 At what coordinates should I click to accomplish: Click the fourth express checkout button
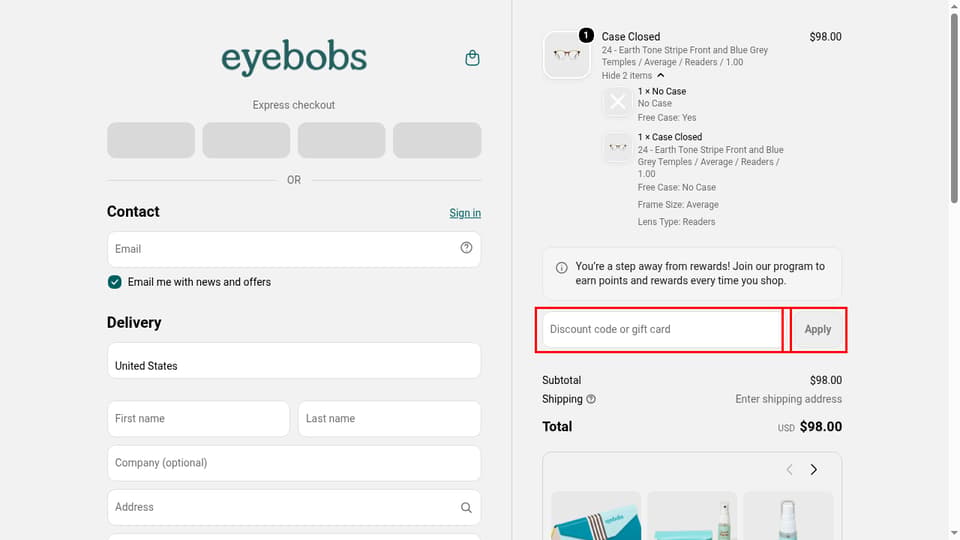tap(437, 140)
